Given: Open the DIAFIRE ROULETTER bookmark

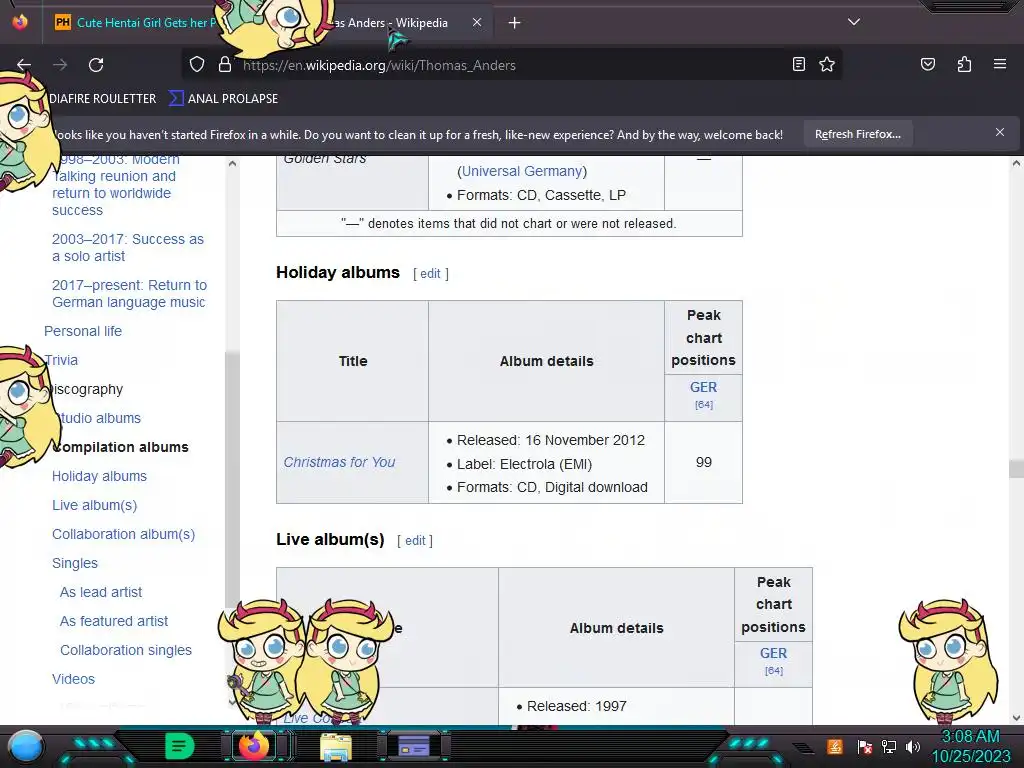Looking at the screenshot, I should tap(103, 99).
